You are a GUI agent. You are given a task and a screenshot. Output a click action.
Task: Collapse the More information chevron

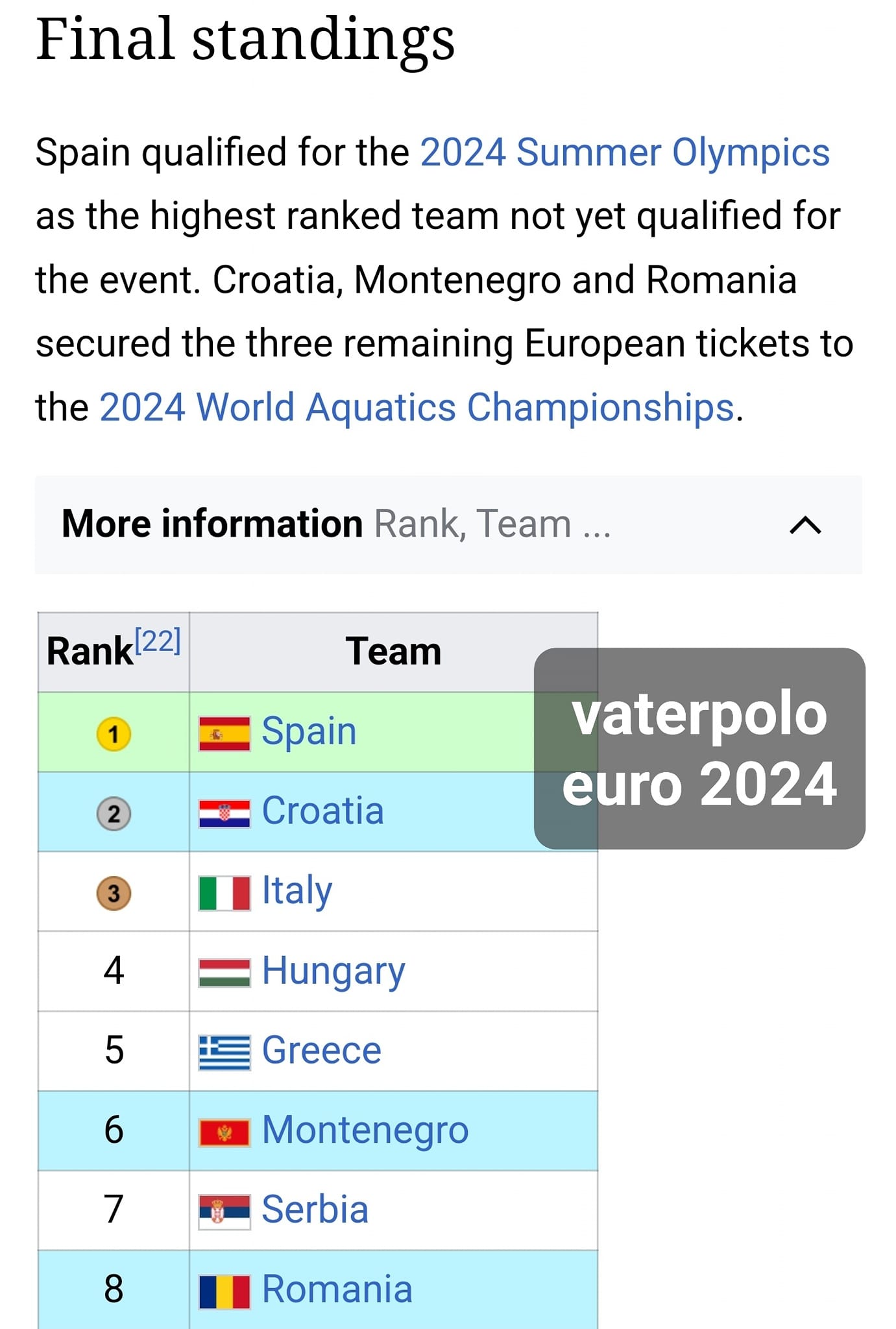point(805,525)
